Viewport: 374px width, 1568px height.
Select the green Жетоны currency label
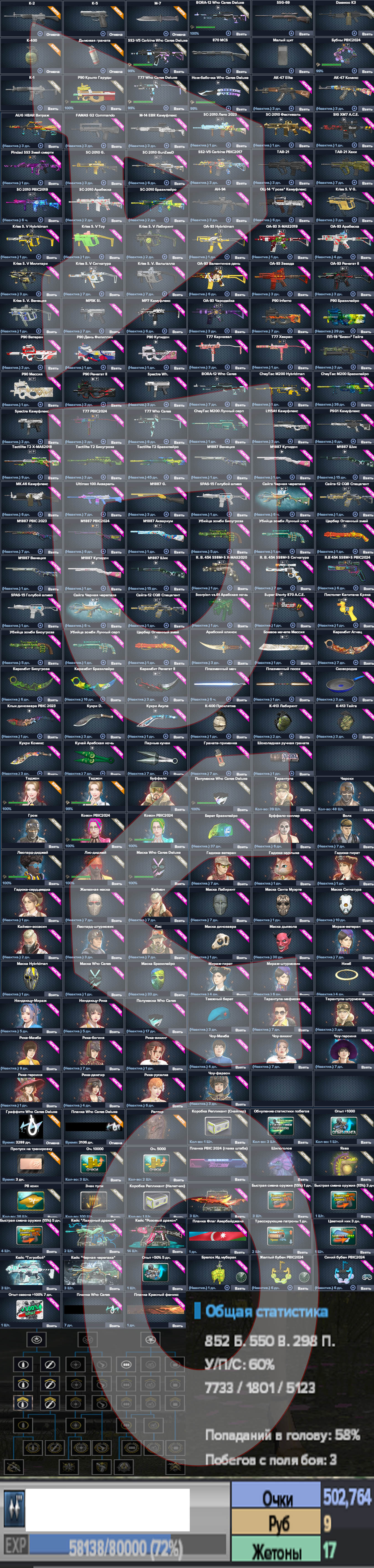point(276,1552)
